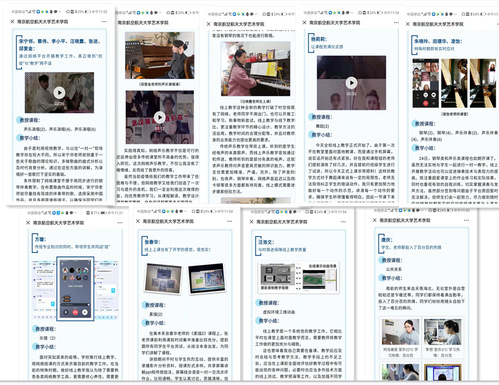Open the more menu in the 张春华 article

click(x=230, y=221)
